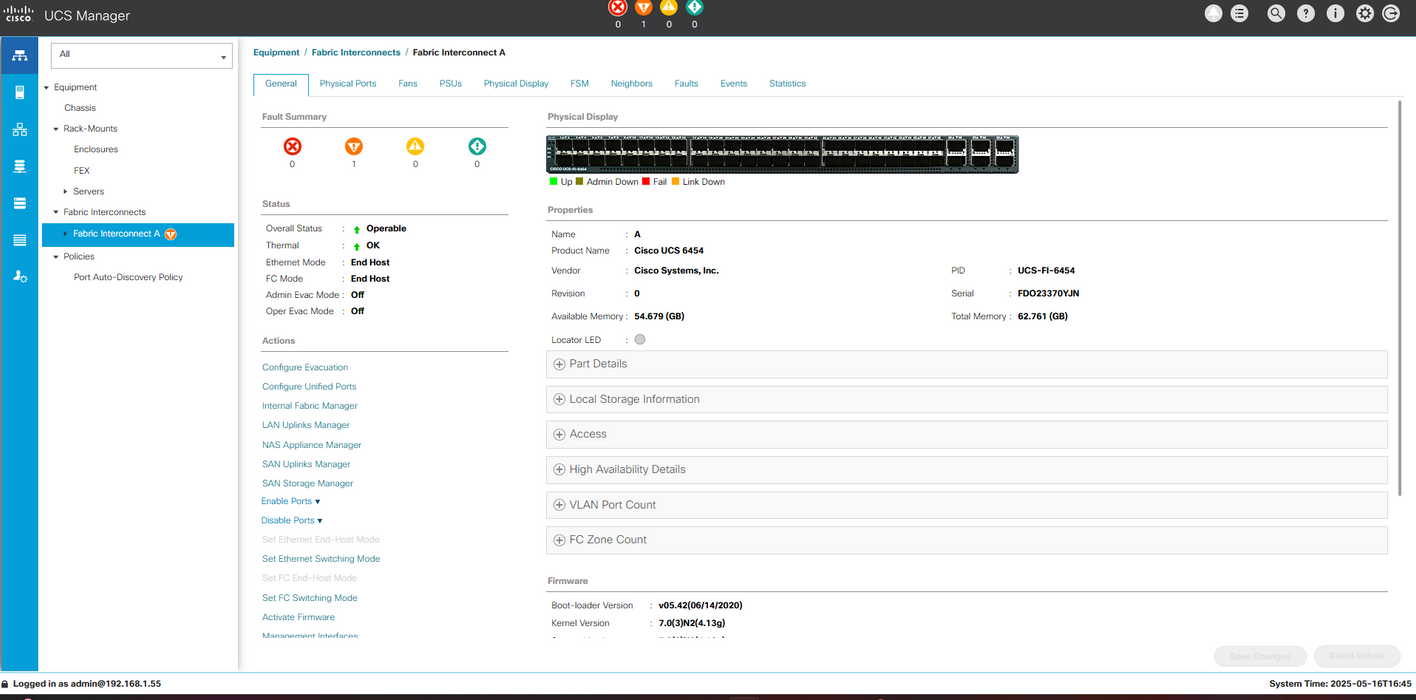Open the All filter dropdown

click(142, 55)
